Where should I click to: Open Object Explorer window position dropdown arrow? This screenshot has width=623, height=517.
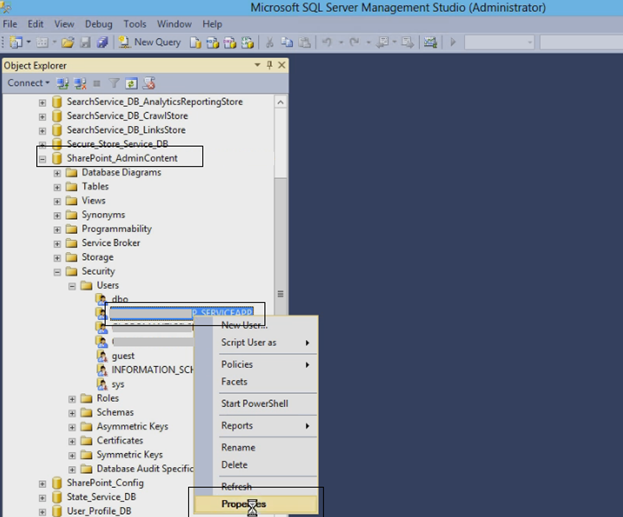(257, 65)
